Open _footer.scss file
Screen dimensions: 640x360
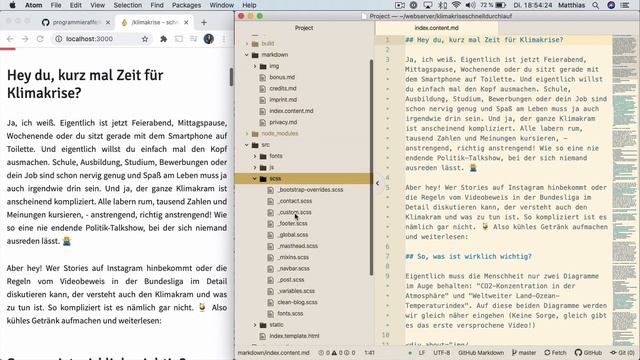point(293,223)
